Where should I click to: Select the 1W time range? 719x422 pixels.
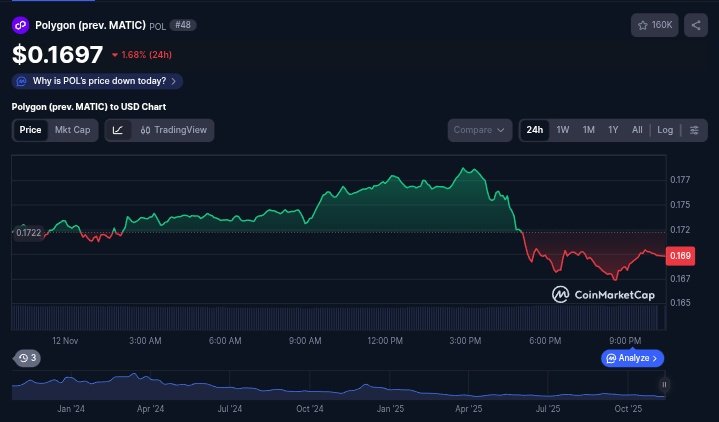(x=563, y=130)
